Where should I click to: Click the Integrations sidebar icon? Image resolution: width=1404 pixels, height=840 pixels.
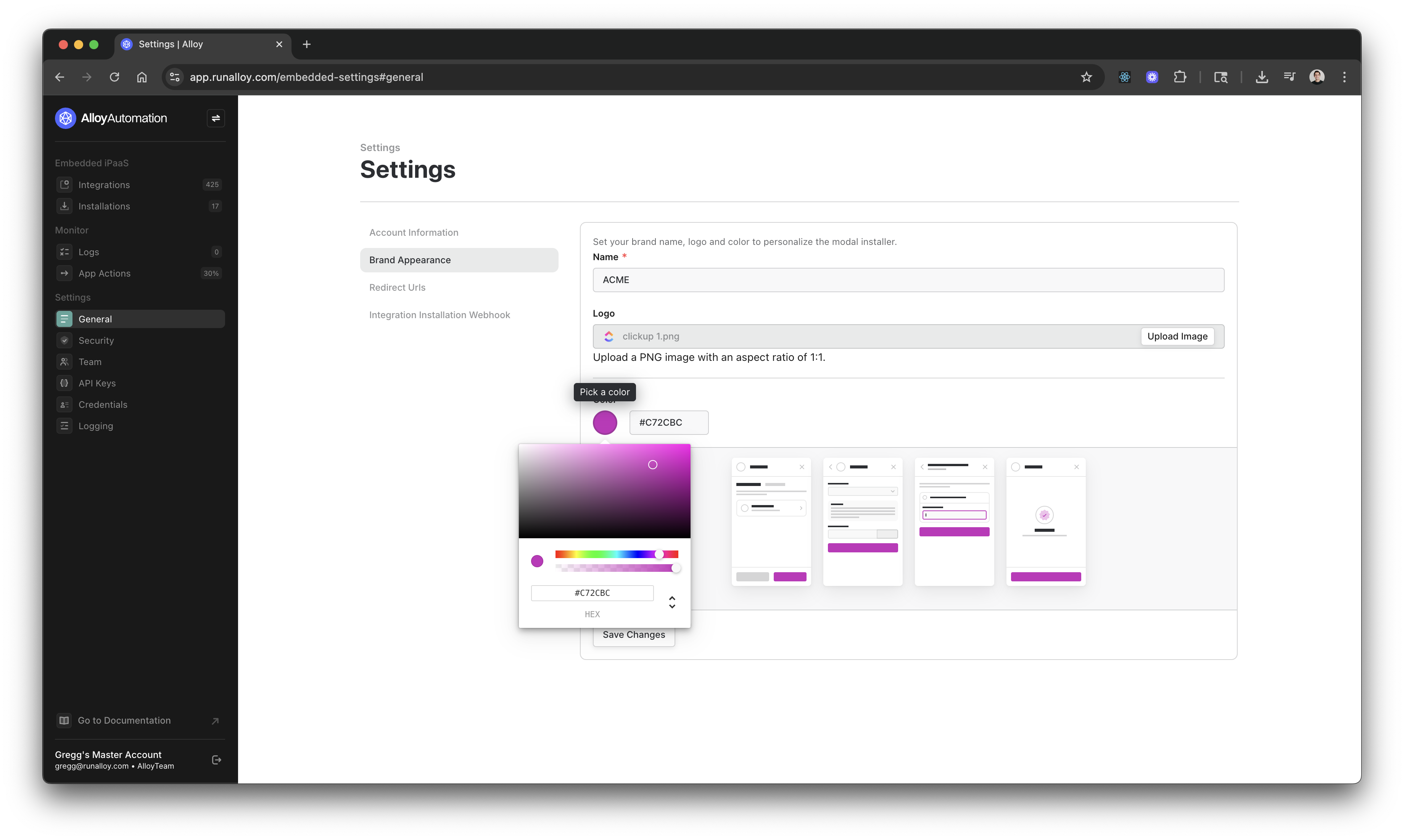coord(64,185)
